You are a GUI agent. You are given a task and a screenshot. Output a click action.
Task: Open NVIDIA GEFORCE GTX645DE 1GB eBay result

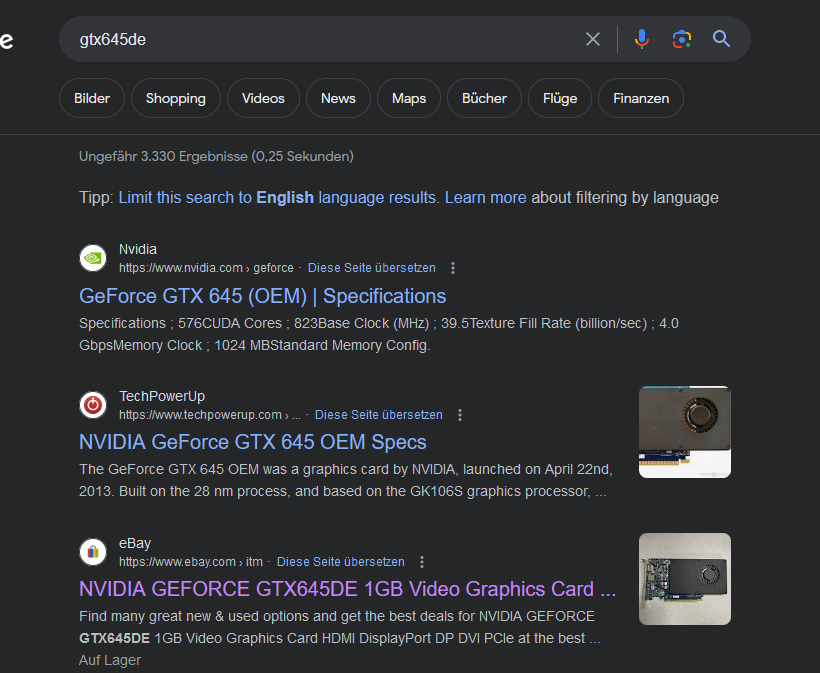(x=347, y=589)
